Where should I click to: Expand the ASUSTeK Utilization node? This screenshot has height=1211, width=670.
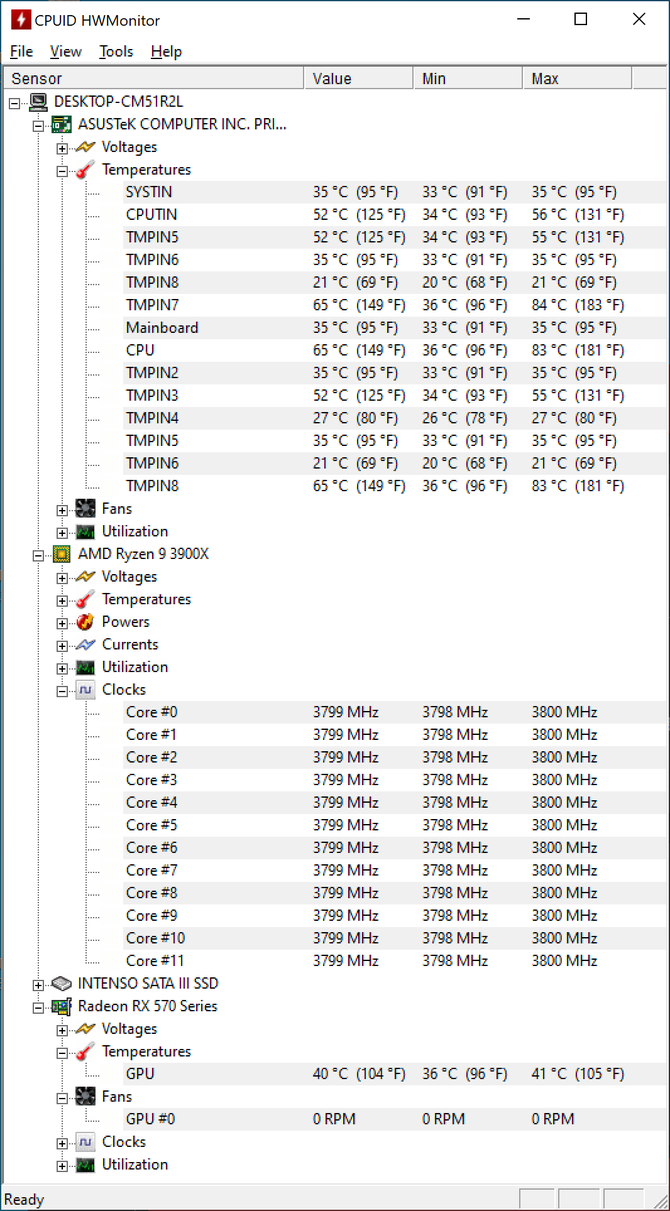(x=62, y=532)
